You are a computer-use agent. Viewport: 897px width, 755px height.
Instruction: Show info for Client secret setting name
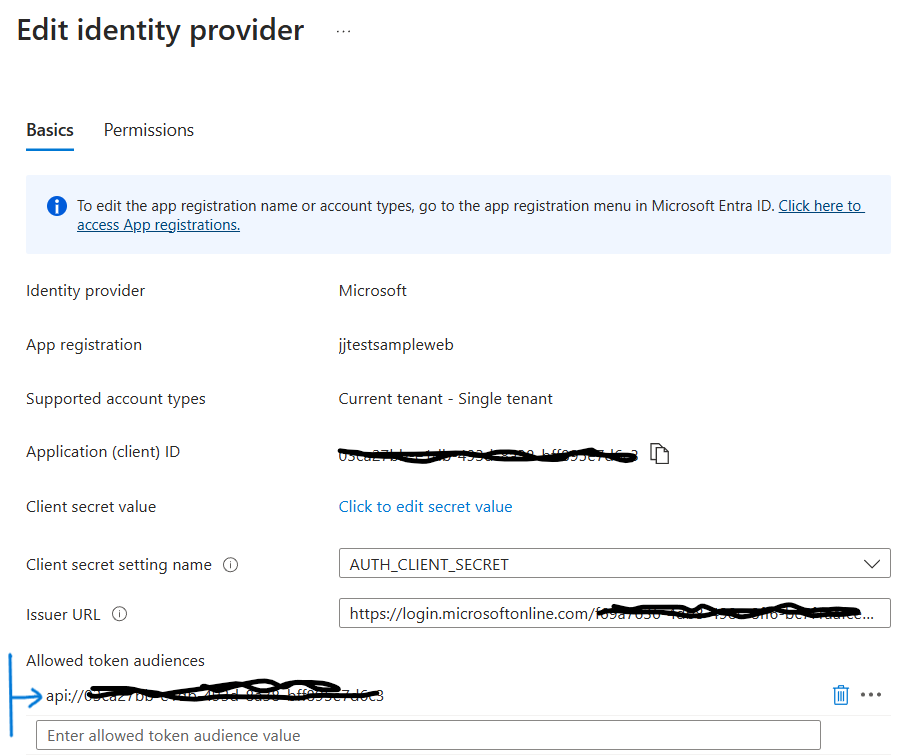231,565
